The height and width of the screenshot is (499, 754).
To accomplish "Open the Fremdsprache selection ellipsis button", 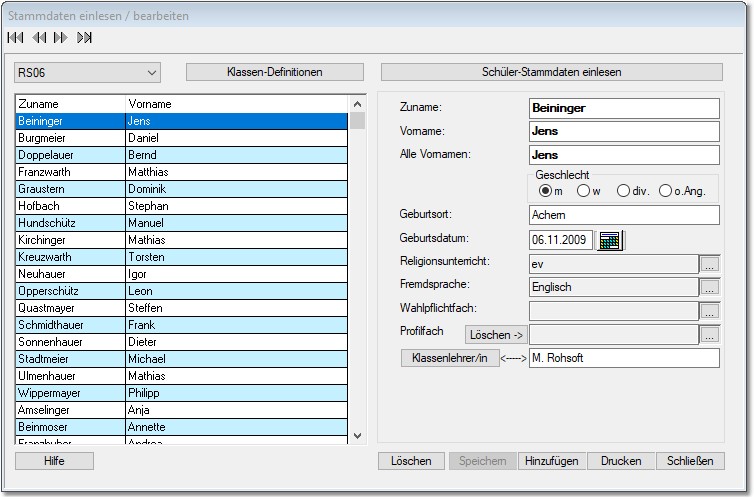I will tap(709, 287).
